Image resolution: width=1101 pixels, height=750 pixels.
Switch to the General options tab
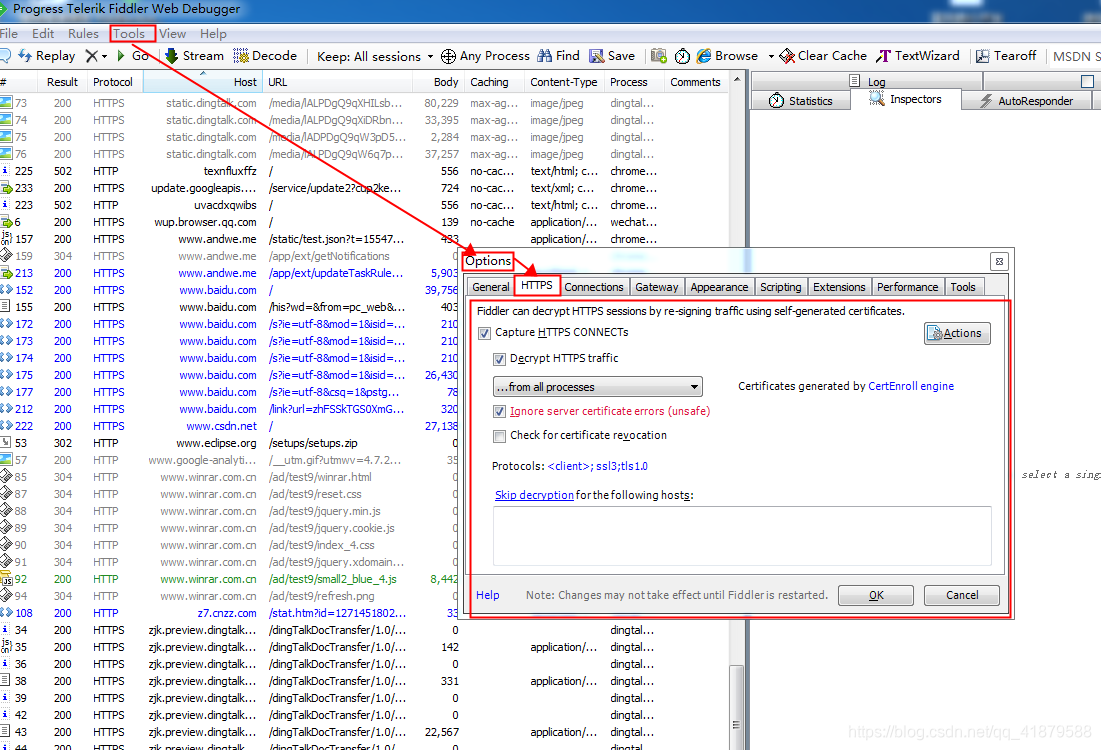pyautogui.click(x=490, y=287)
